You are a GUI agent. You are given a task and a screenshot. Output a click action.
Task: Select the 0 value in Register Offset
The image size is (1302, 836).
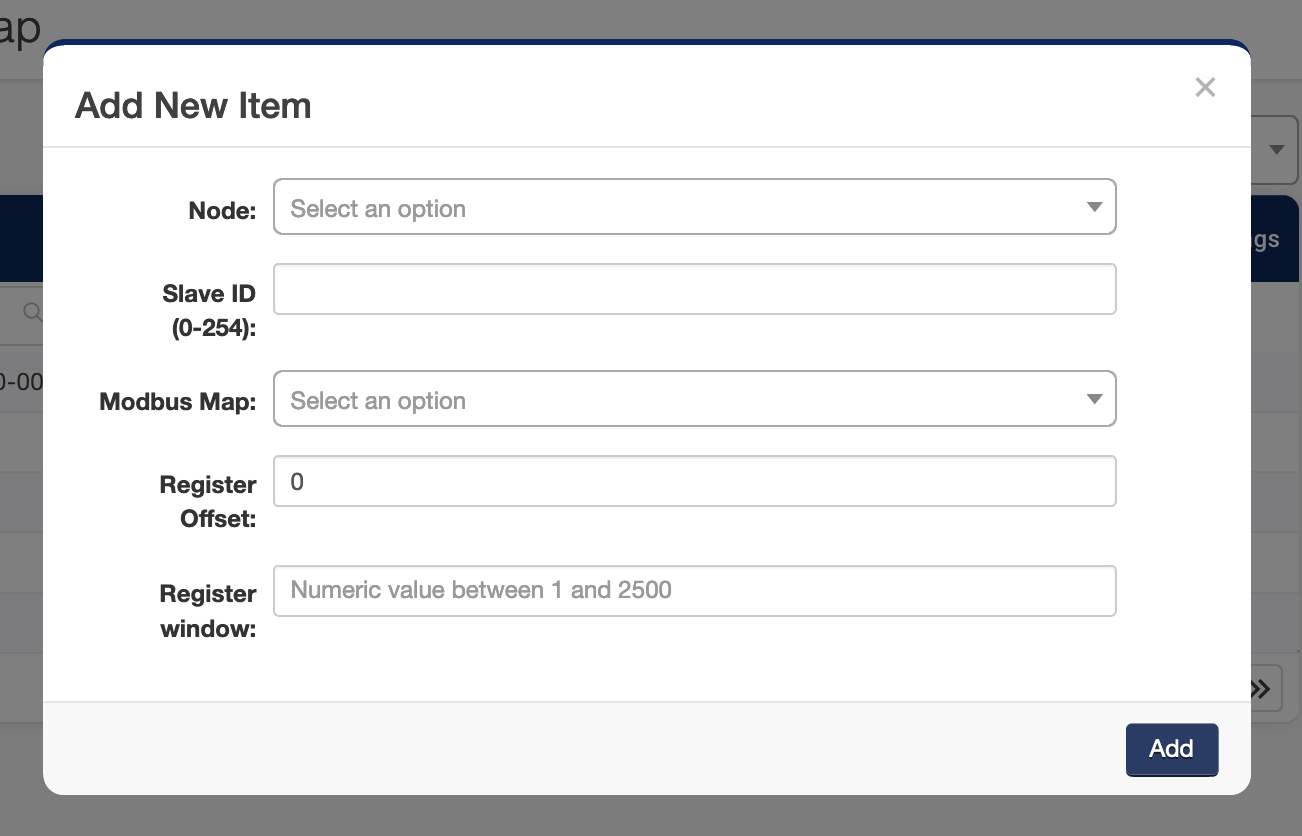click(296, 481)
